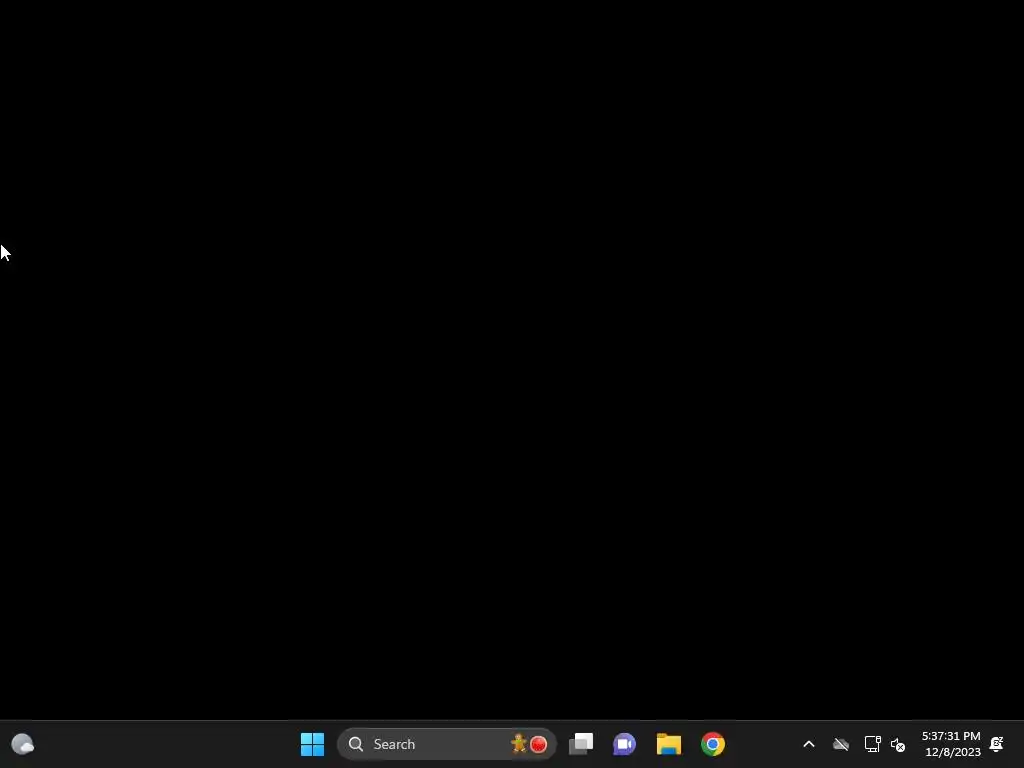
Task: Open the clock showing 5:37:31 PM
Action: tap(951, 736)
